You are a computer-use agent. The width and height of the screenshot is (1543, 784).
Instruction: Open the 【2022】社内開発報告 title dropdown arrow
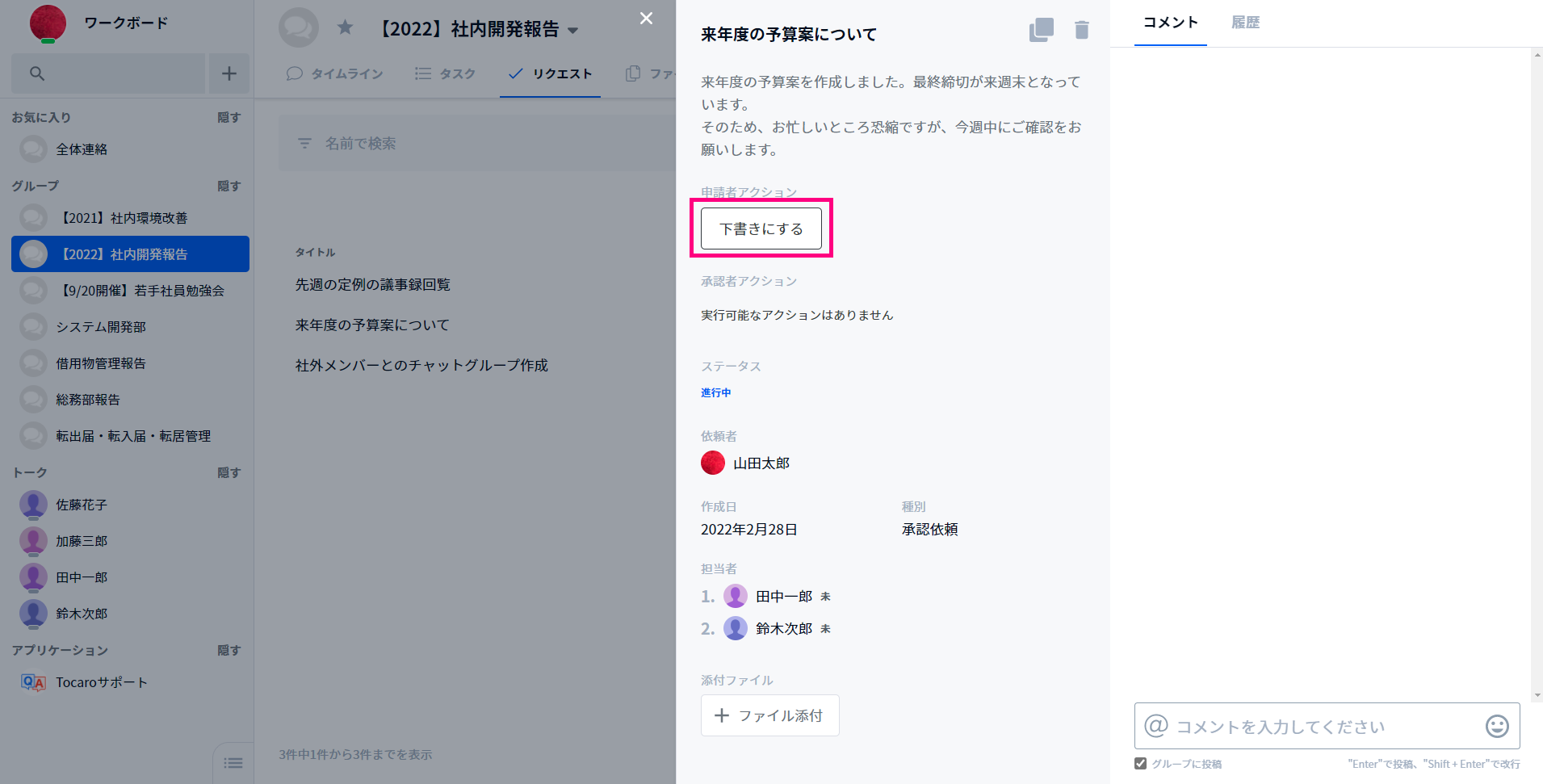tap(573, 31)
